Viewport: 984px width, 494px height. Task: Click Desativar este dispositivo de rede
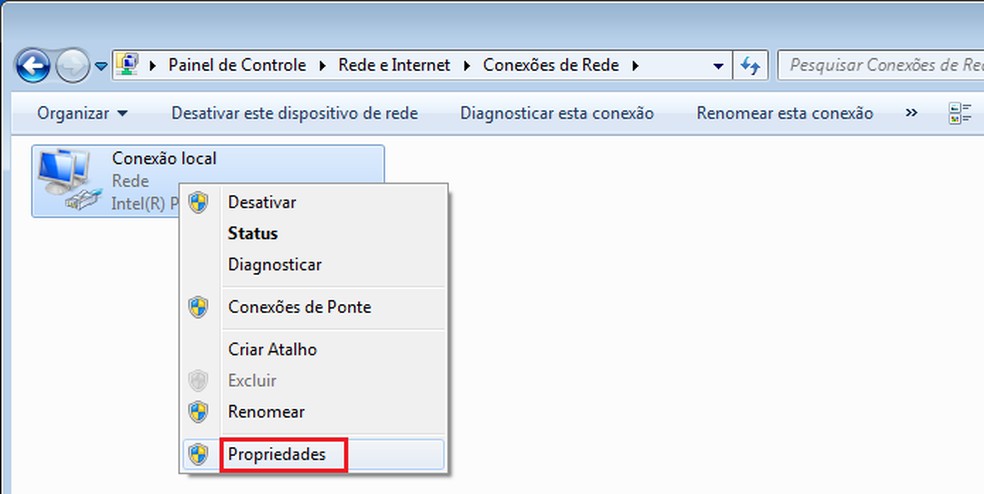294,113
